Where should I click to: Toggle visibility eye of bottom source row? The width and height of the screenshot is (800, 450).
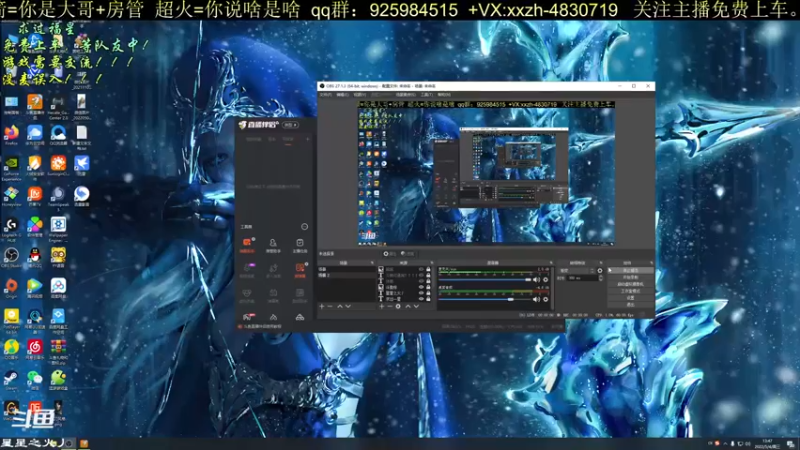(421, 299)
